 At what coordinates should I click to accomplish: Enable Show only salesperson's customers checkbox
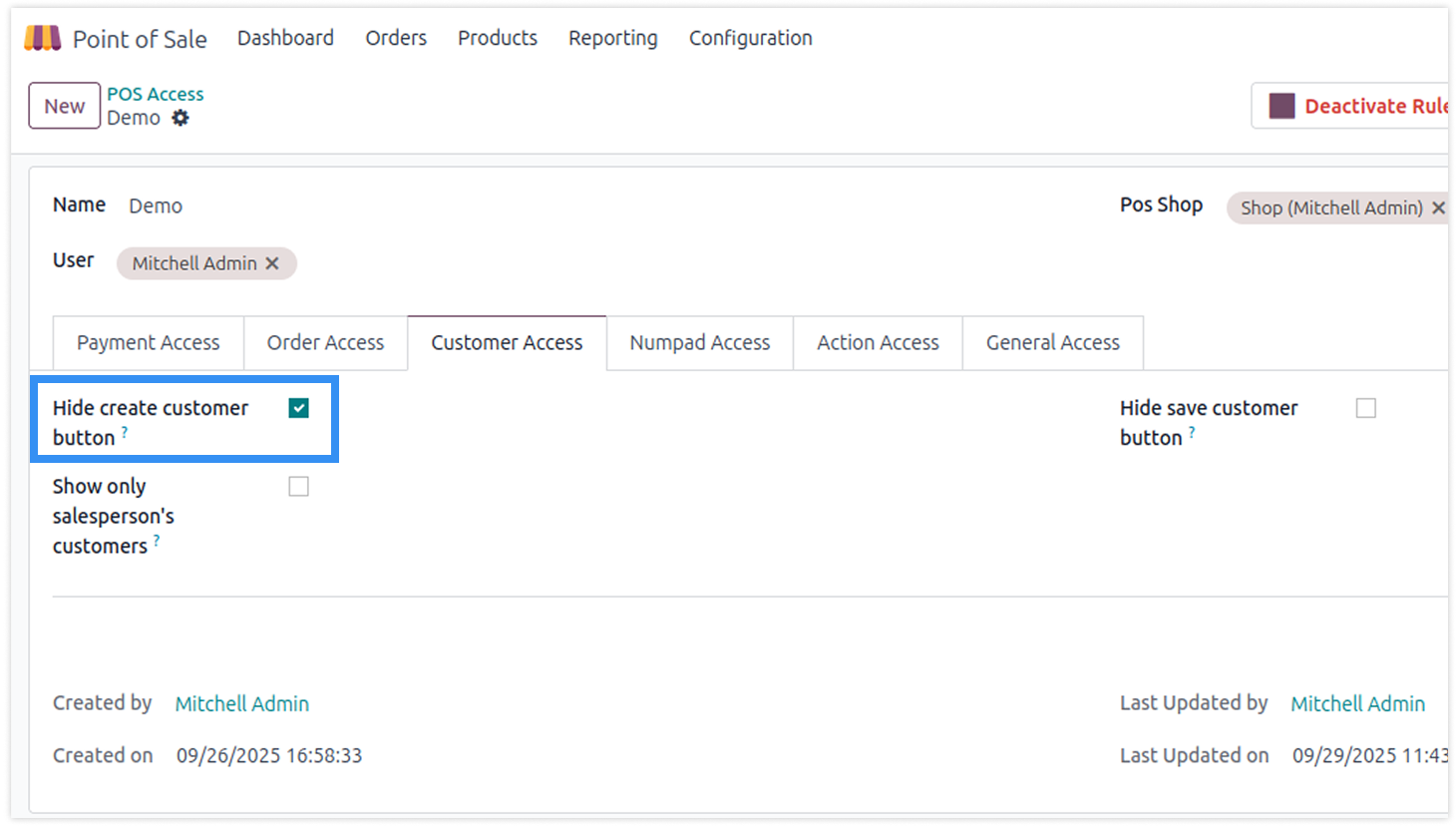pos(298,486)
